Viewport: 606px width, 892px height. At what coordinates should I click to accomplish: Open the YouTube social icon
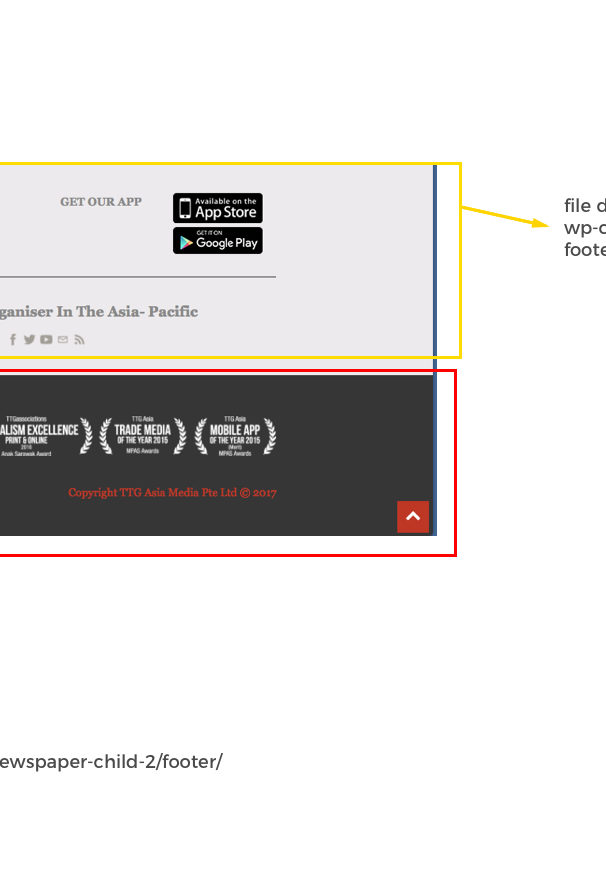[46, 340]
